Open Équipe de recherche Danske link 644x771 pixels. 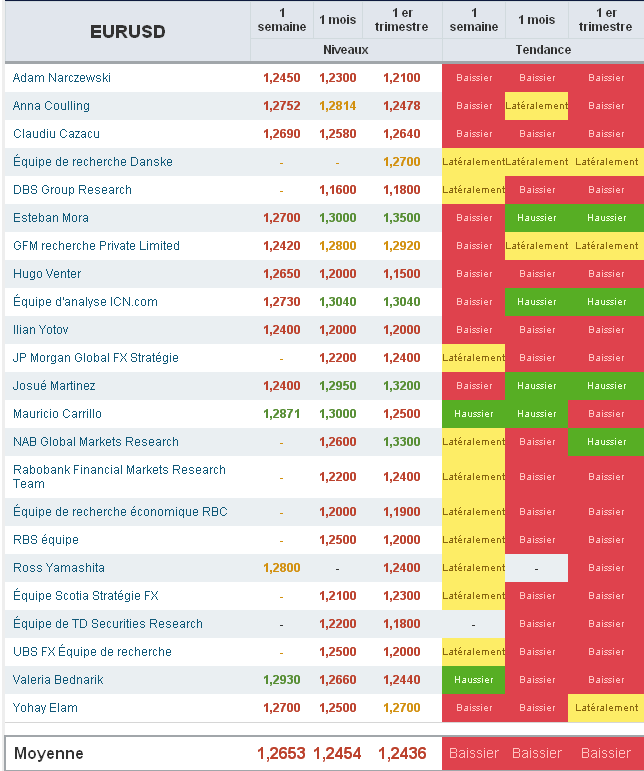(x=92, y=162)
